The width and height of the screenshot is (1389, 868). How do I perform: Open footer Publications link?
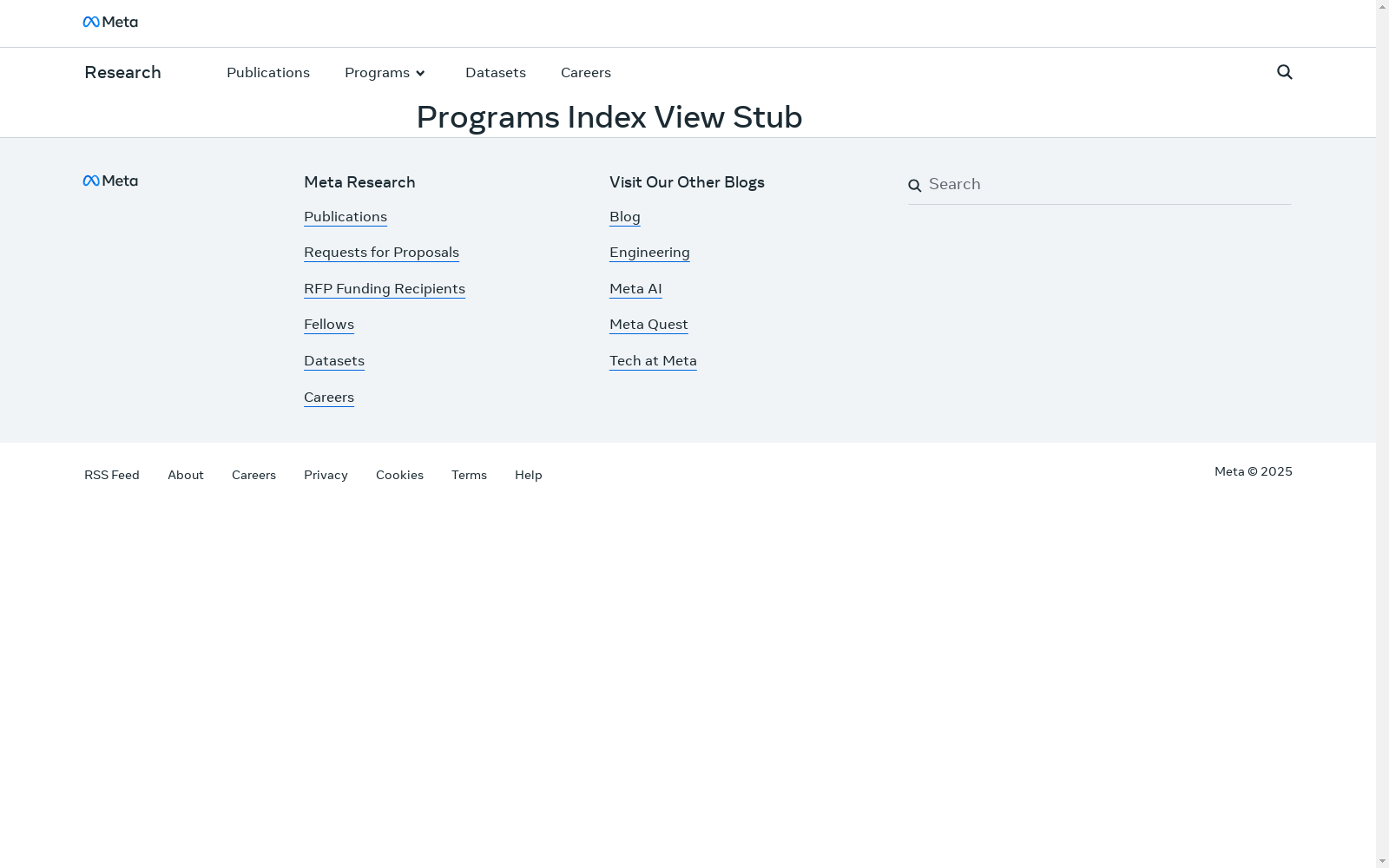click(346, 216)
